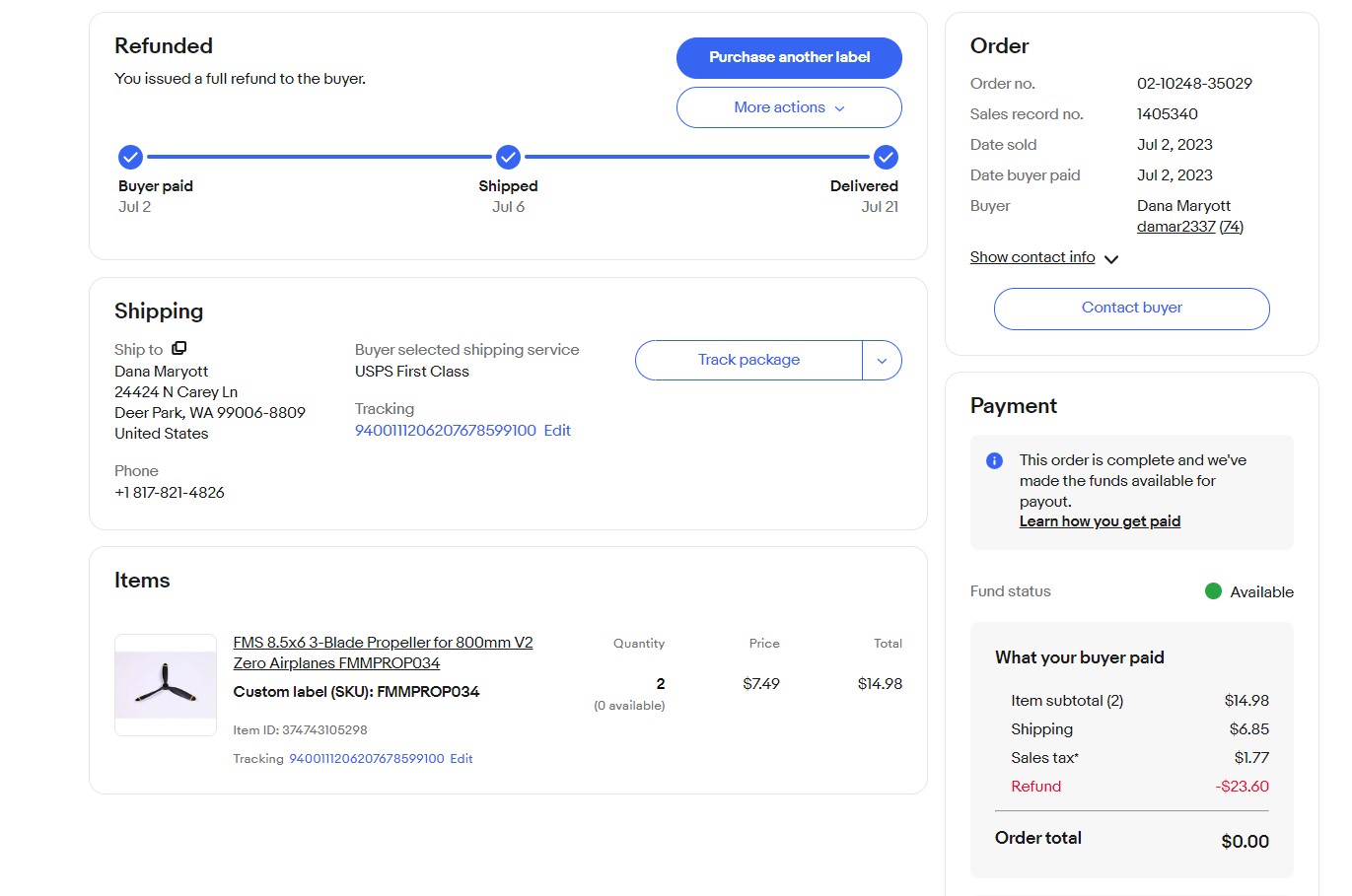Click the Buyer paid checkmark step
Viewport: 1352px width, 896px height.
click(130, 157)
